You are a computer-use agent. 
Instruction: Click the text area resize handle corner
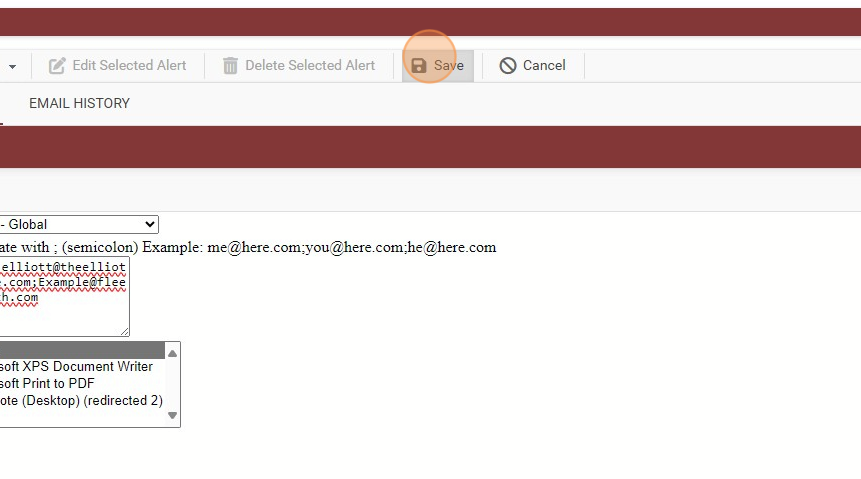click(125, 331)
